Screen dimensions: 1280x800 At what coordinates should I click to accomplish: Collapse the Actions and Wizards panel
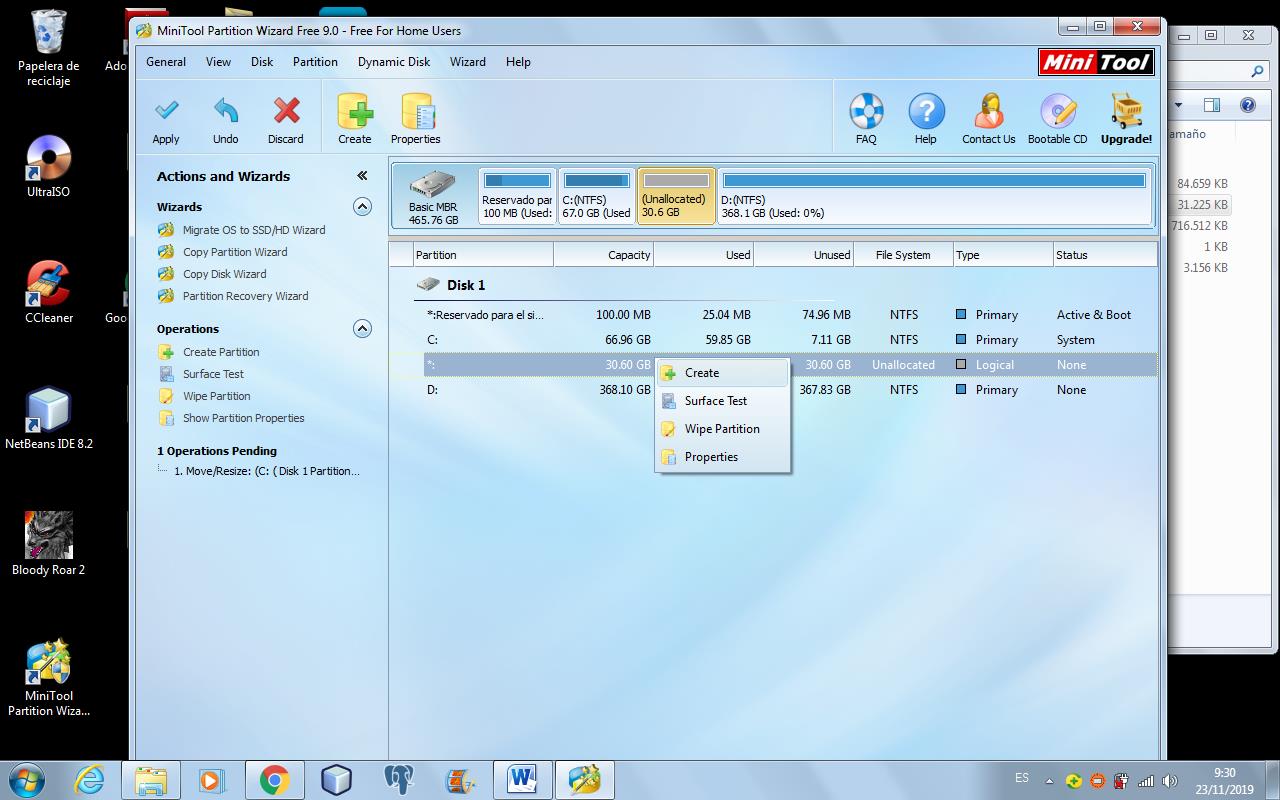[x=362, y=176]
